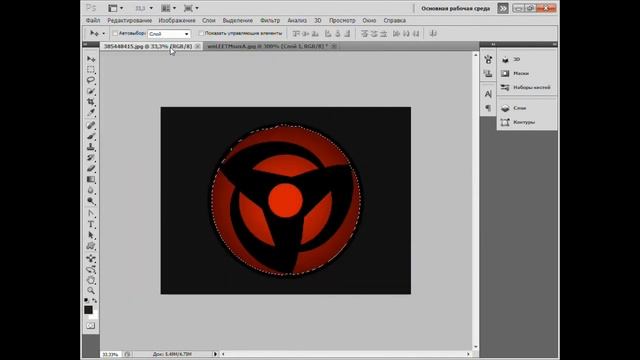Select the Pen tool
The width and height of the screenshot is (640, 360).
point(91,214)
